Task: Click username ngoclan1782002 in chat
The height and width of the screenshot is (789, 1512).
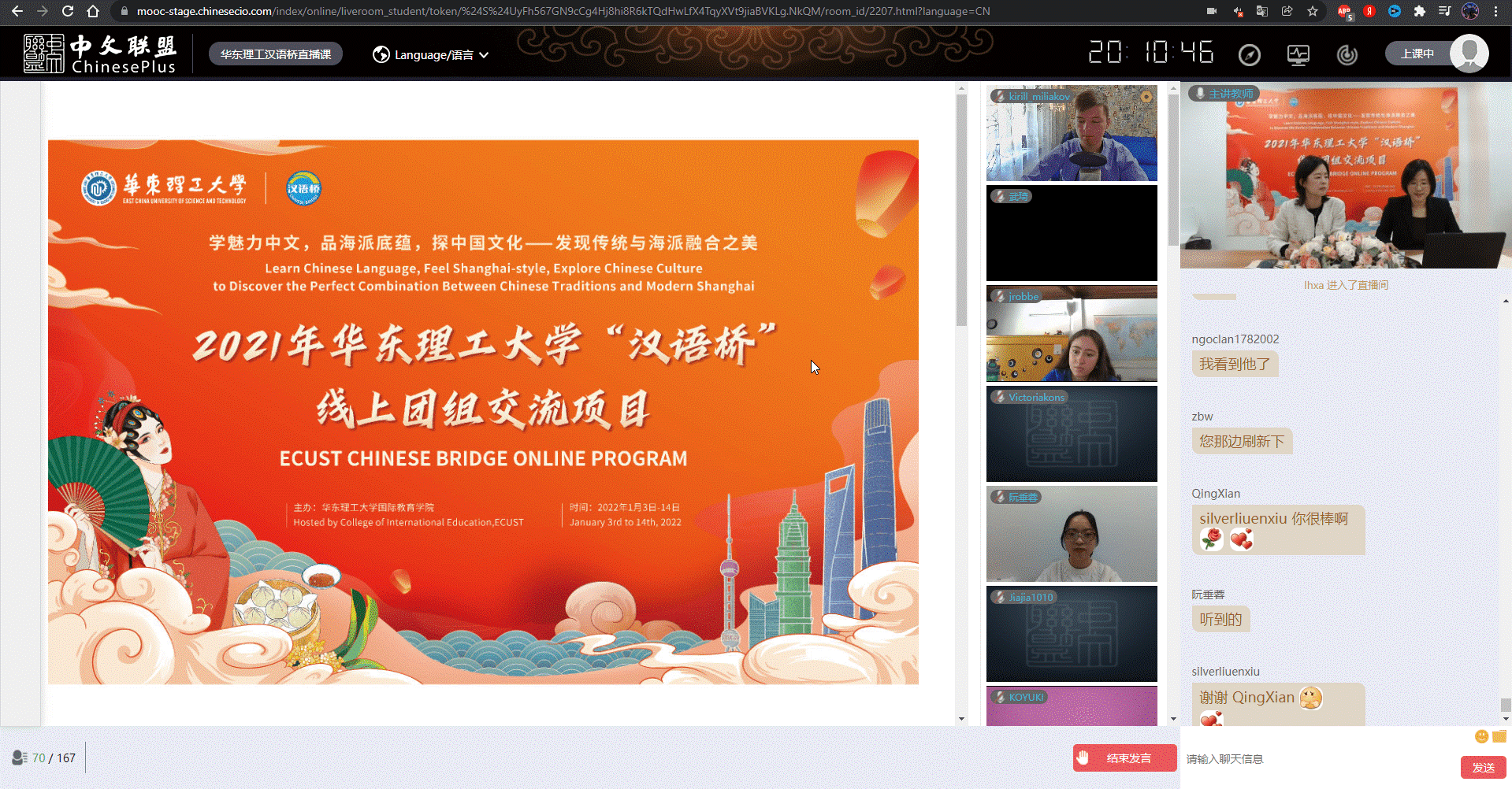Action: [x=1235, y=339]
